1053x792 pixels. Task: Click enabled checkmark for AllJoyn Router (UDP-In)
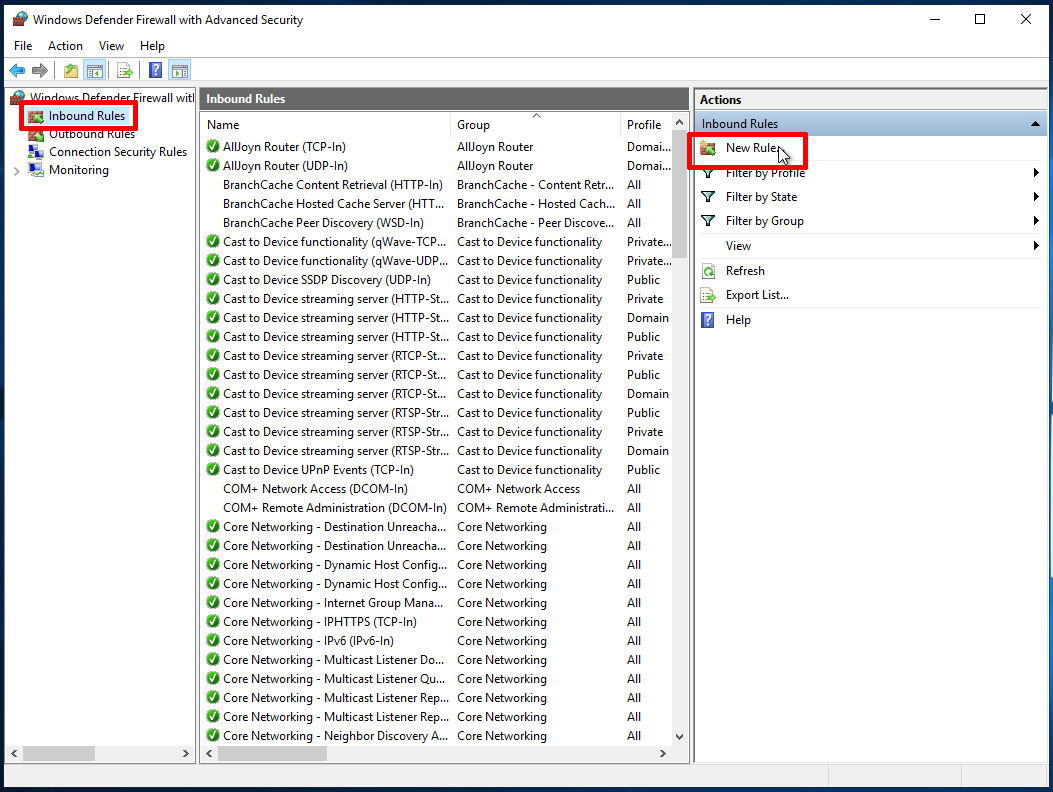213,165
